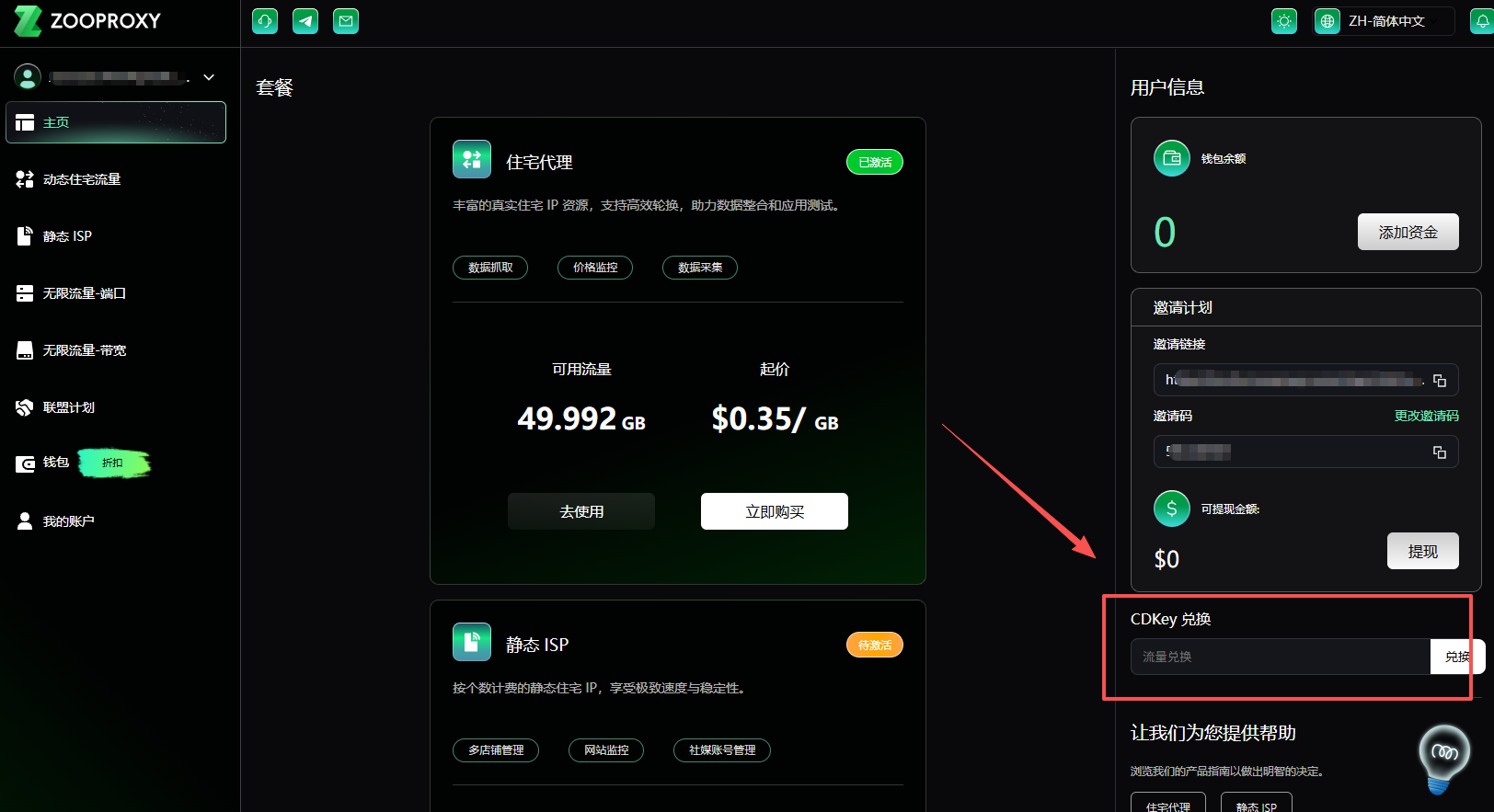Click the ZOOPROXY logo
Image resolution: width=1494 pixels, height=812 pixels.
[x=87, y=21]
